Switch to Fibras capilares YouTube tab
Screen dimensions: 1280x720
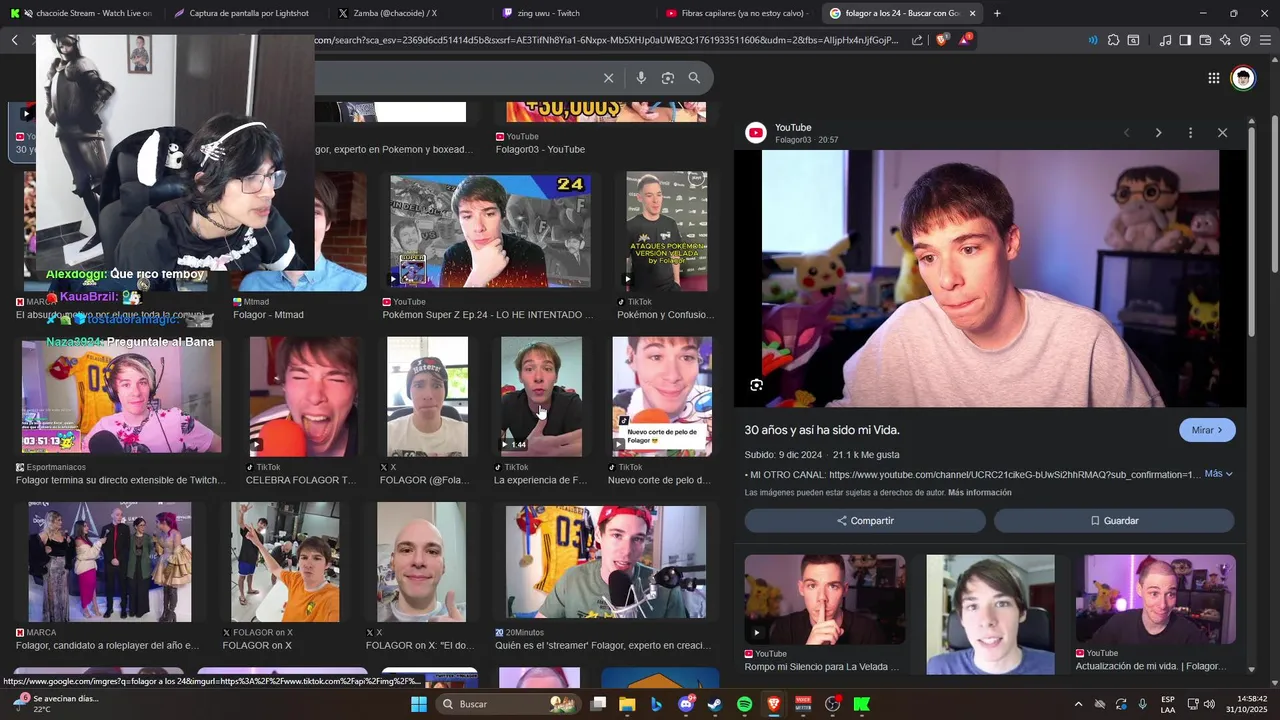click(x=738, y=13)
